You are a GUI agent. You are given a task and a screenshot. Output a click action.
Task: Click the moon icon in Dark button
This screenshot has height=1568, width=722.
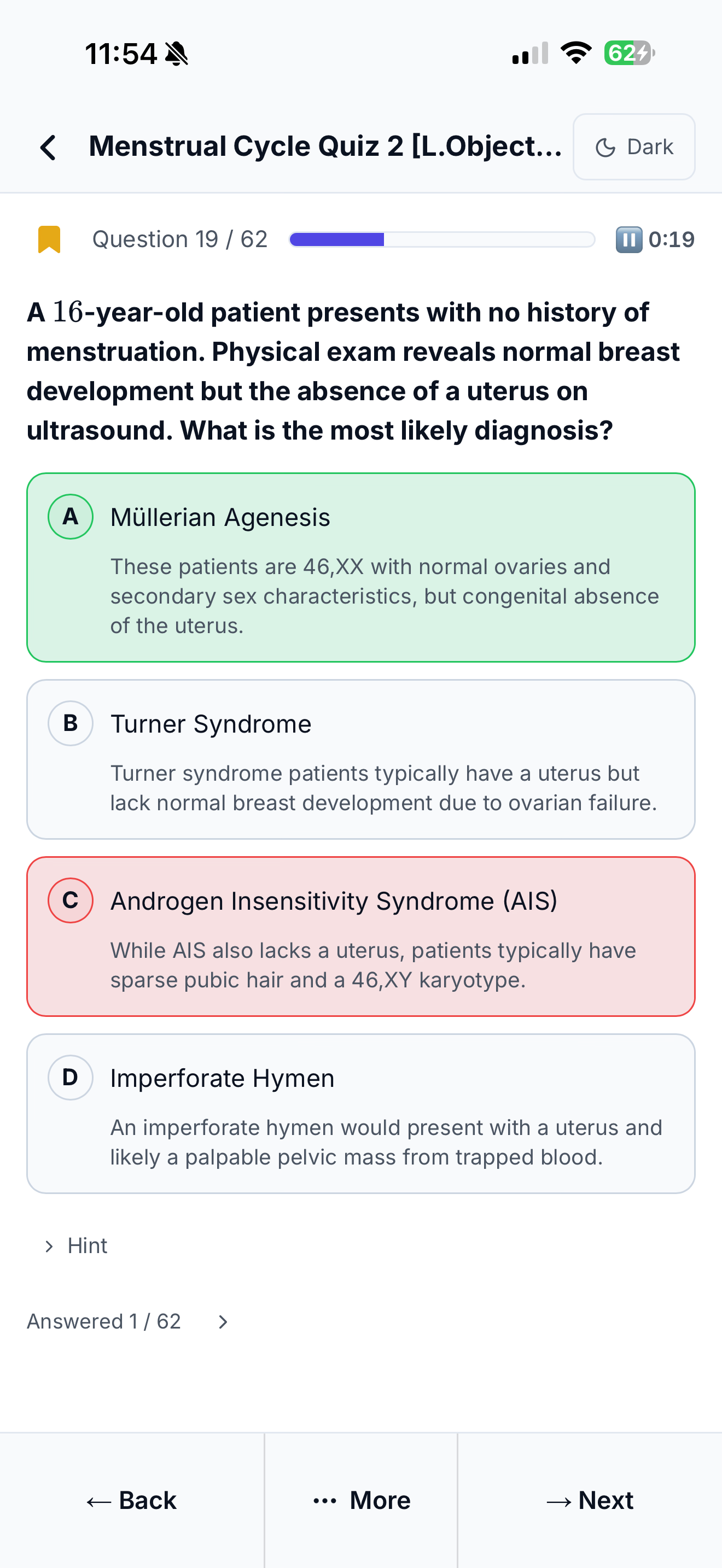[605, 147]
